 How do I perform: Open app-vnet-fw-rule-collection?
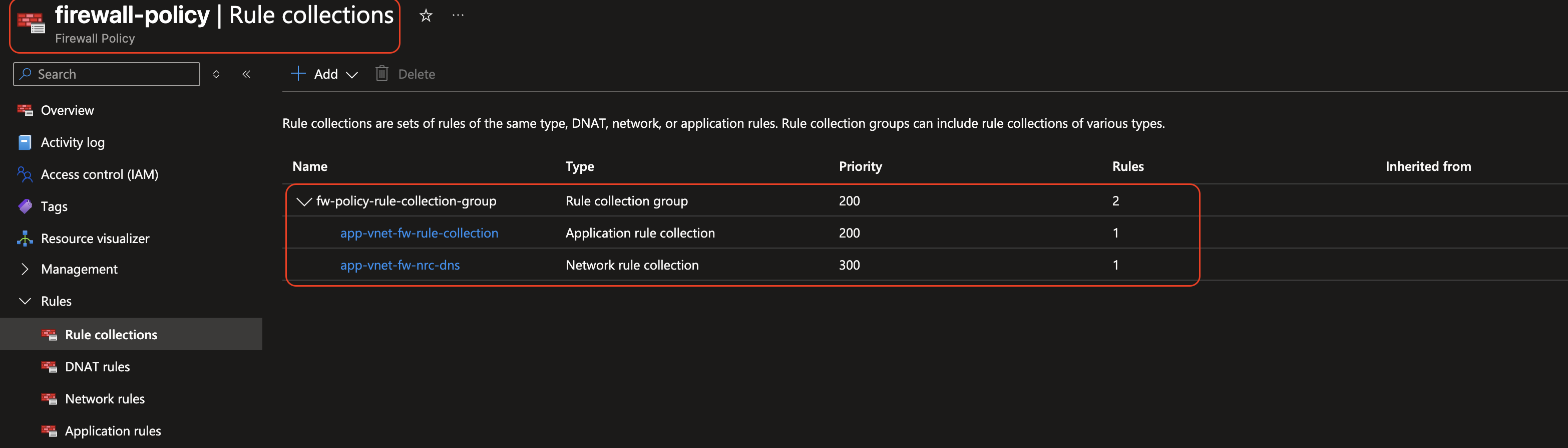[x=420, y=233]
